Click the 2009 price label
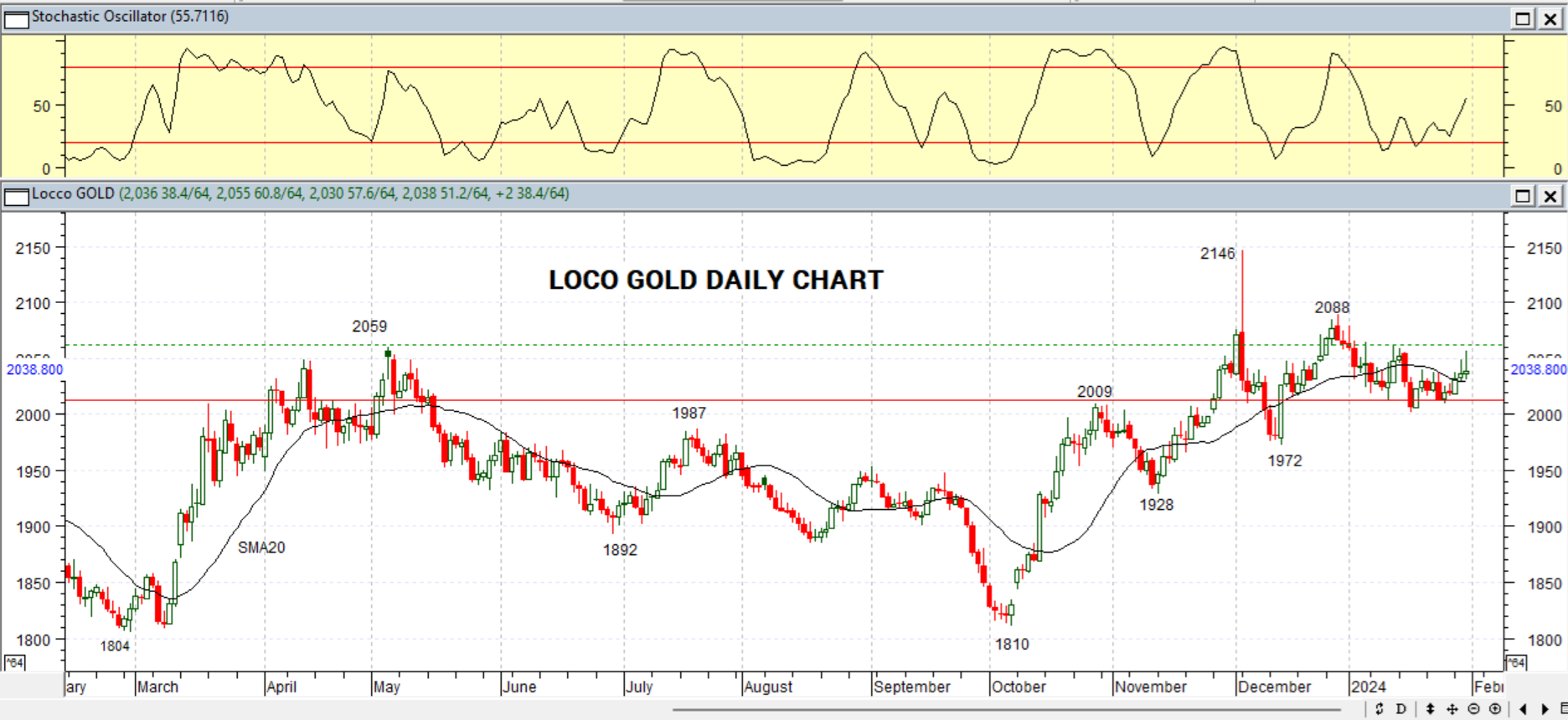Image resolution: width=1568 pixels, height=720 pixels. [1094, 392]
